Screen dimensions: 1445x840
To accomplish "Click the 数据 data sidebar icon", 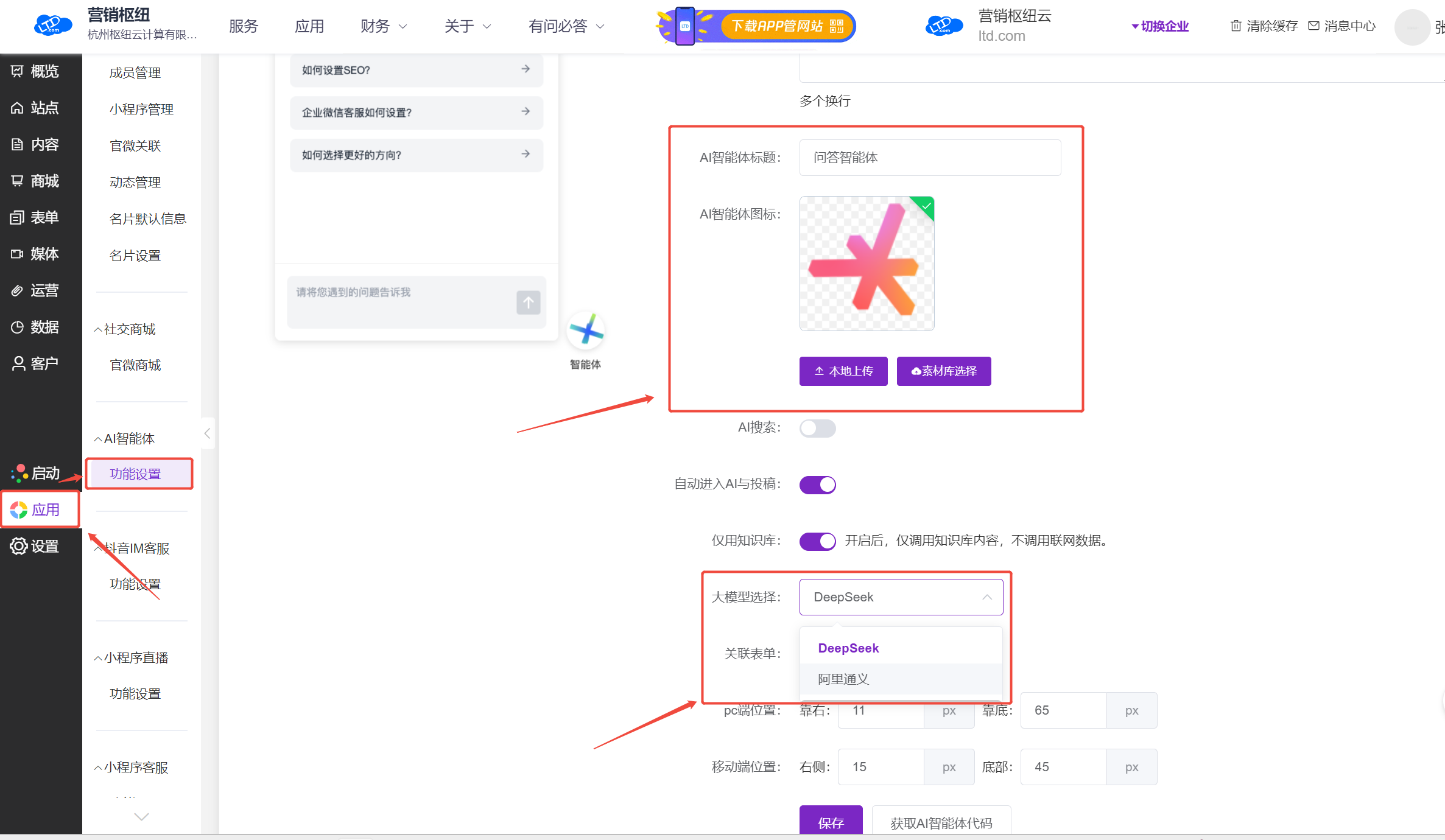I will tap(17, 327).
